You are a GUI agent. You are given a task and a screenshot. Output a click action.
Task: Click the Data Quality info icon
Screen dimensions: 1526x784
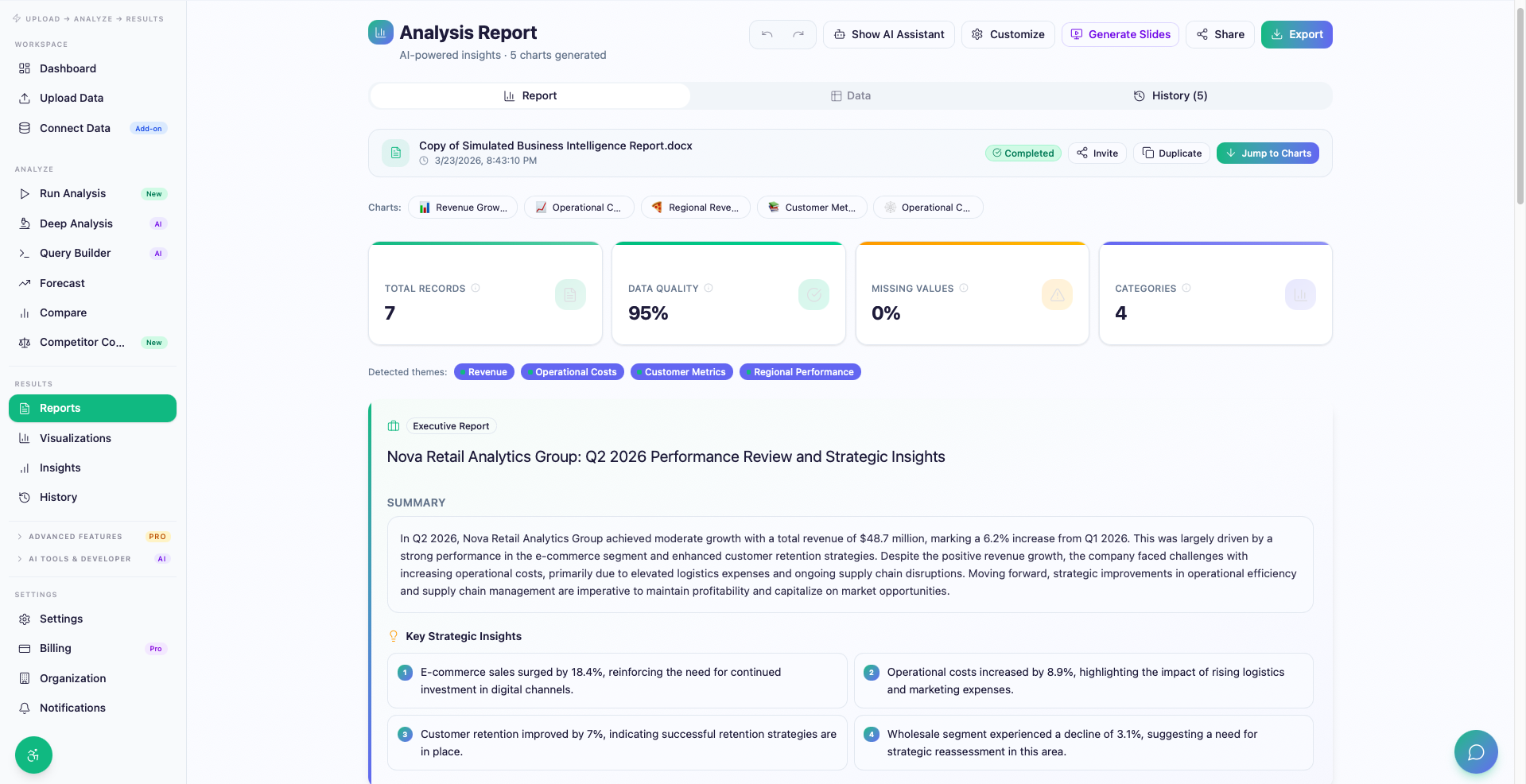(x=709, y=288)
